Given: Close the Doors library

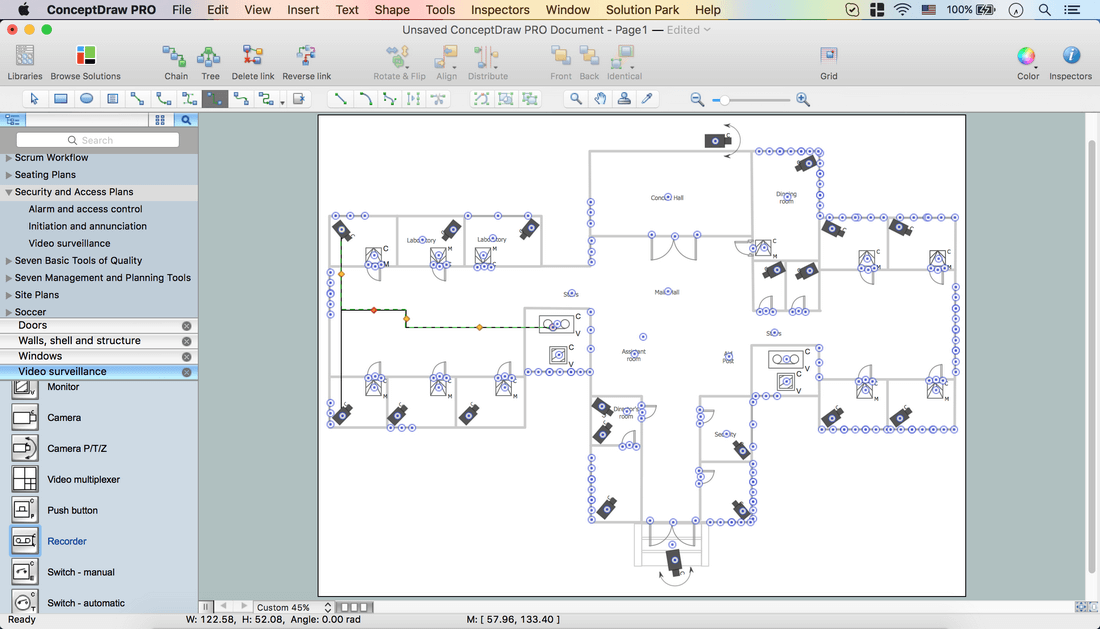Looking at the screenshot, I should [186, 326].
